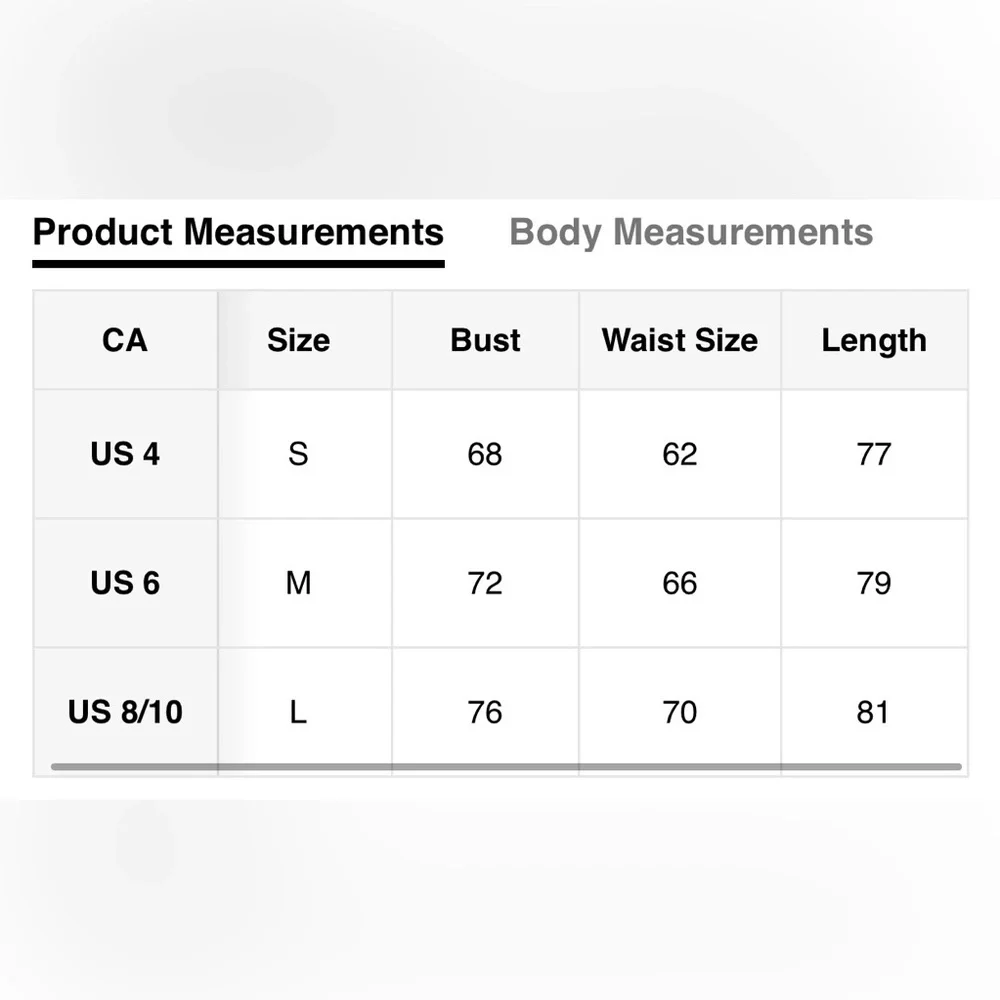Click the L size cell
Screen dimensions: 1000x1000
point(298,712)
